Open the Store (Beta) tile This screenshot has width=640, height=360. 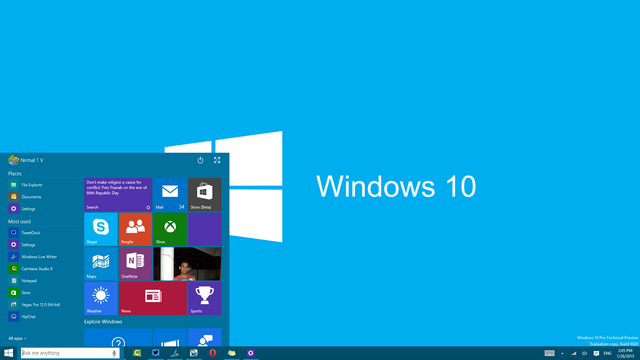click(x=204, y=194)
